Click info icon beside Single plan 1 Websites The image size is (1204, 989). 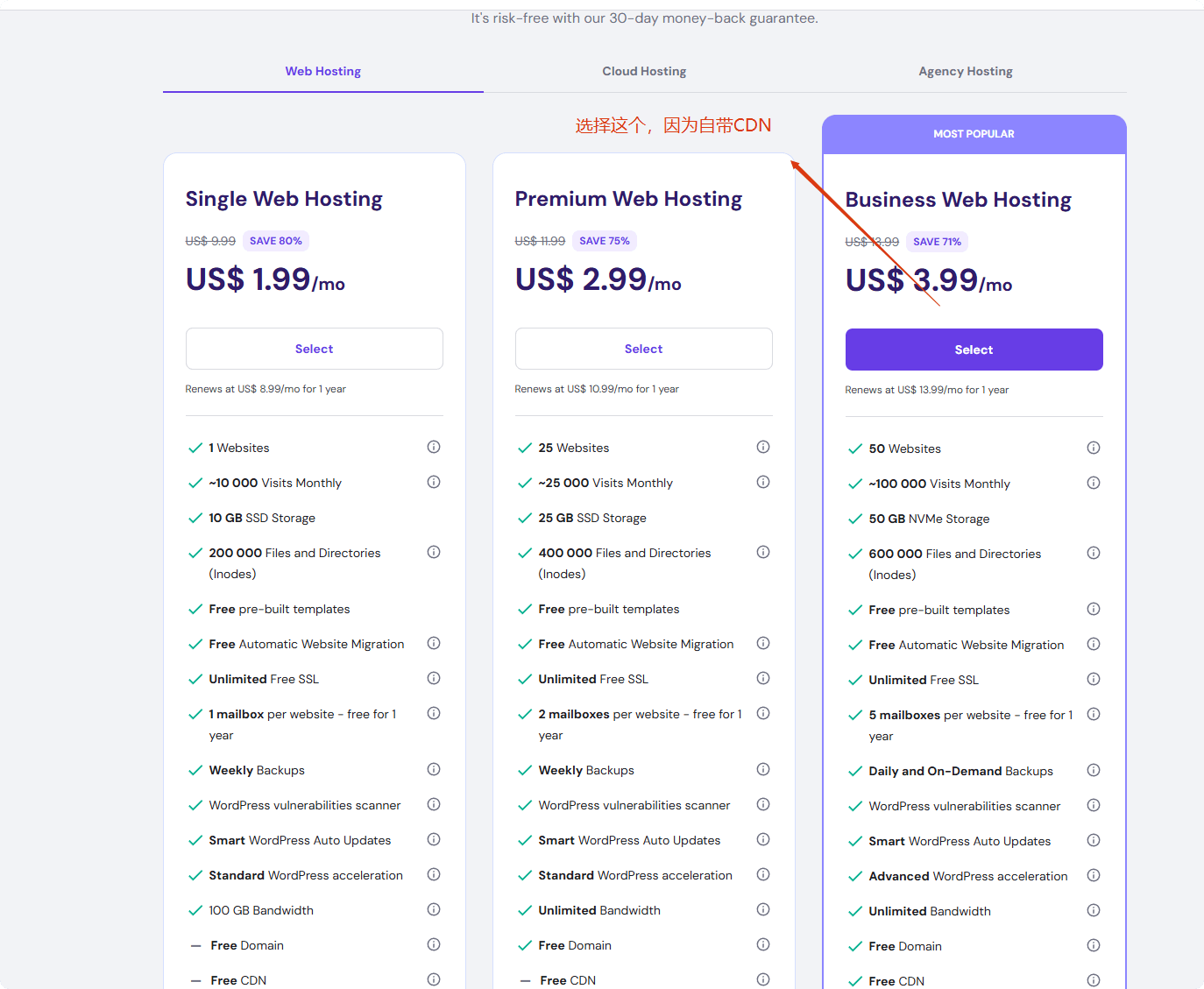click(x=434, y=447)
